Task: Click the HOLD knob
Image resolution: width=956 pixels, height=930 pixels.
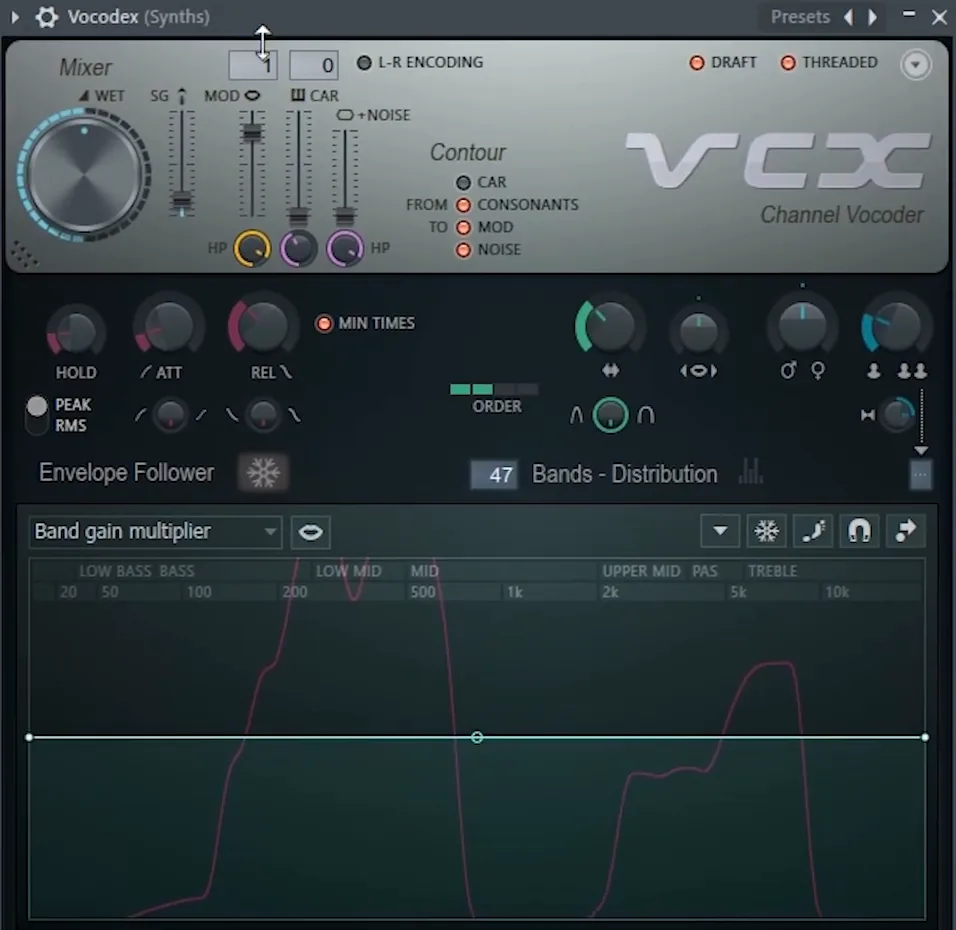Action: pos(75,332)
